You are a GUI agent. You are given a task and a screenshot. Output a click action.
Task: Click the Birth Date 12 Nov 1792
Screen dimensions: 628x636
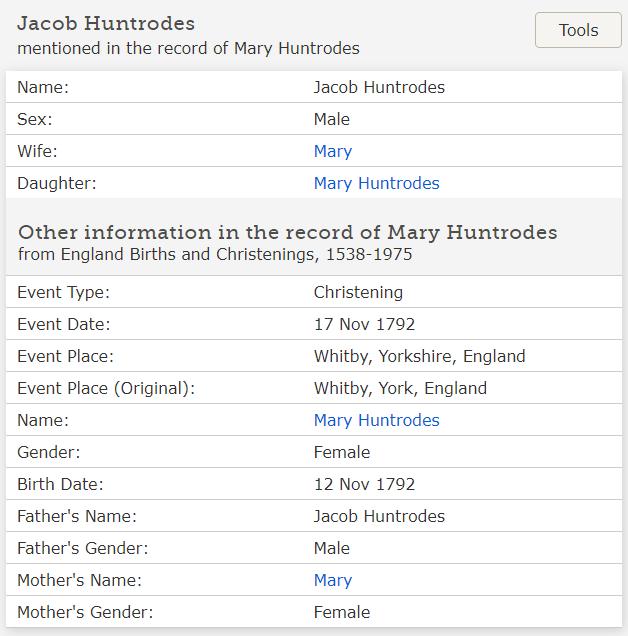click(x=364, y=484)
